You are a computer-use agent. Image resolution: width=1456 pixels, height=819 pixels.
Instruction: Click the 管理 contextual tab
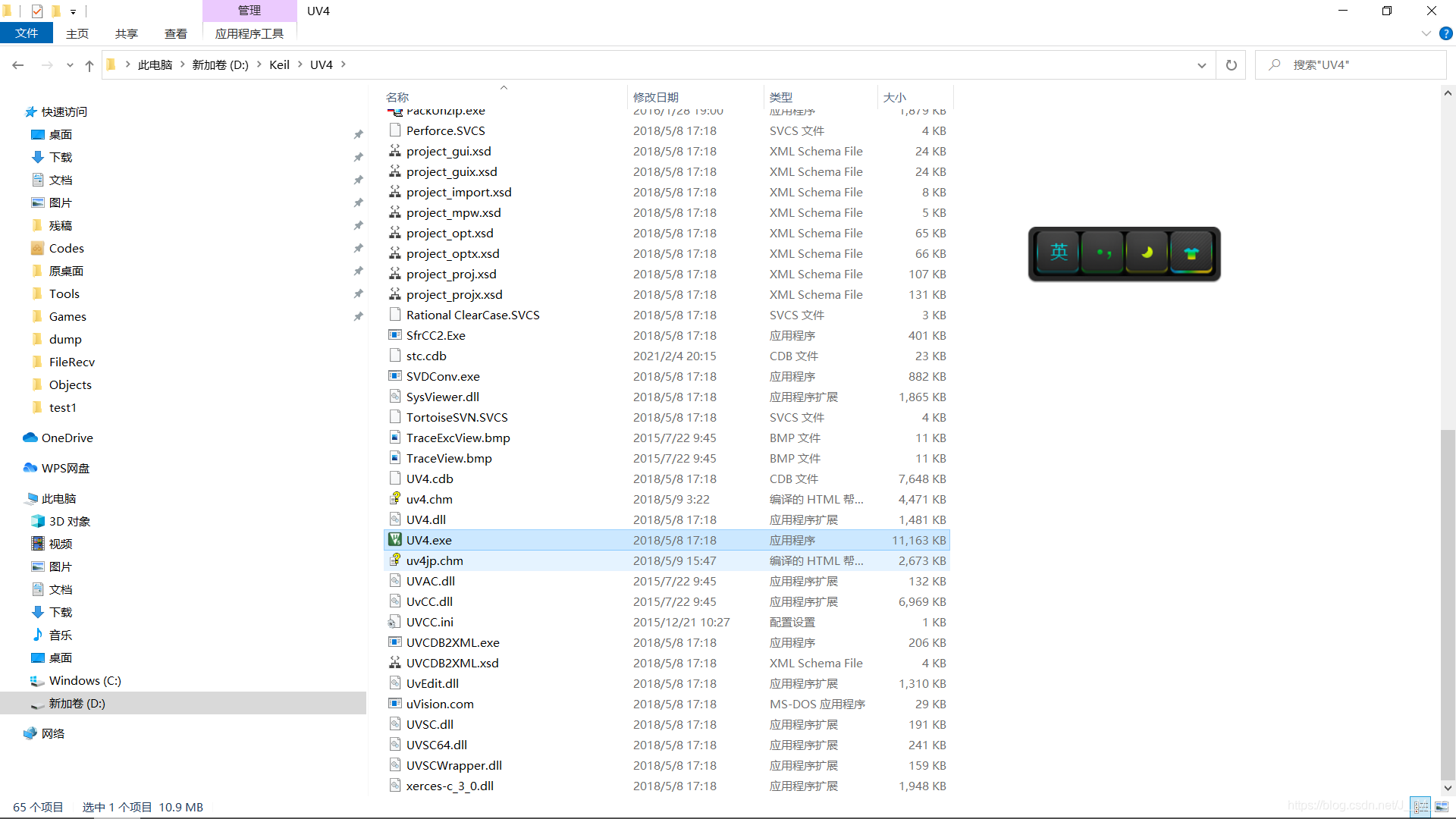click(x=249, y=11)
